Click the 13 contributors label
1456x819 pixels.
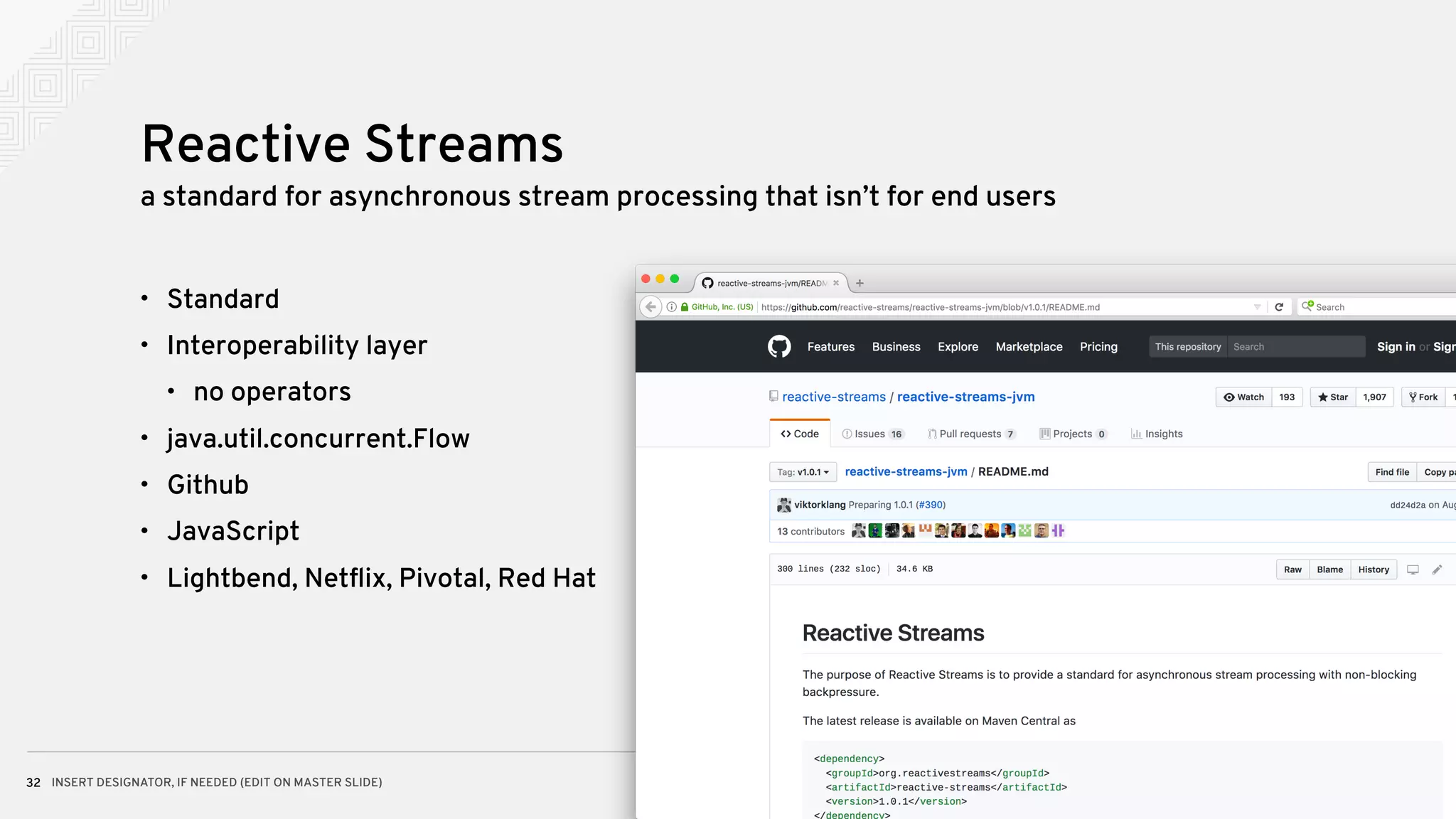point(810,531)
